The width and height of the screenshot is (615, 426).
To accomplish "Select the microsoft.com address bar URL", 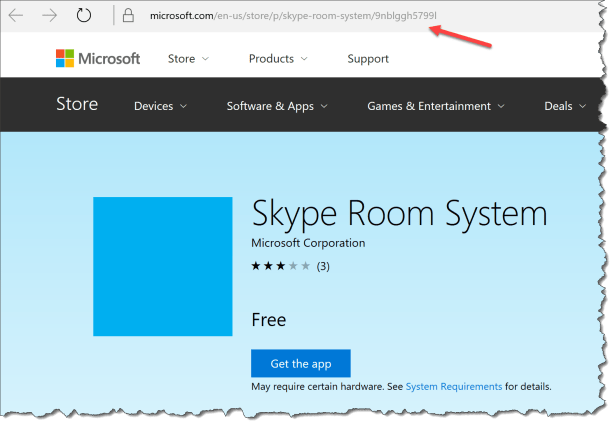I will pos(293,16).
